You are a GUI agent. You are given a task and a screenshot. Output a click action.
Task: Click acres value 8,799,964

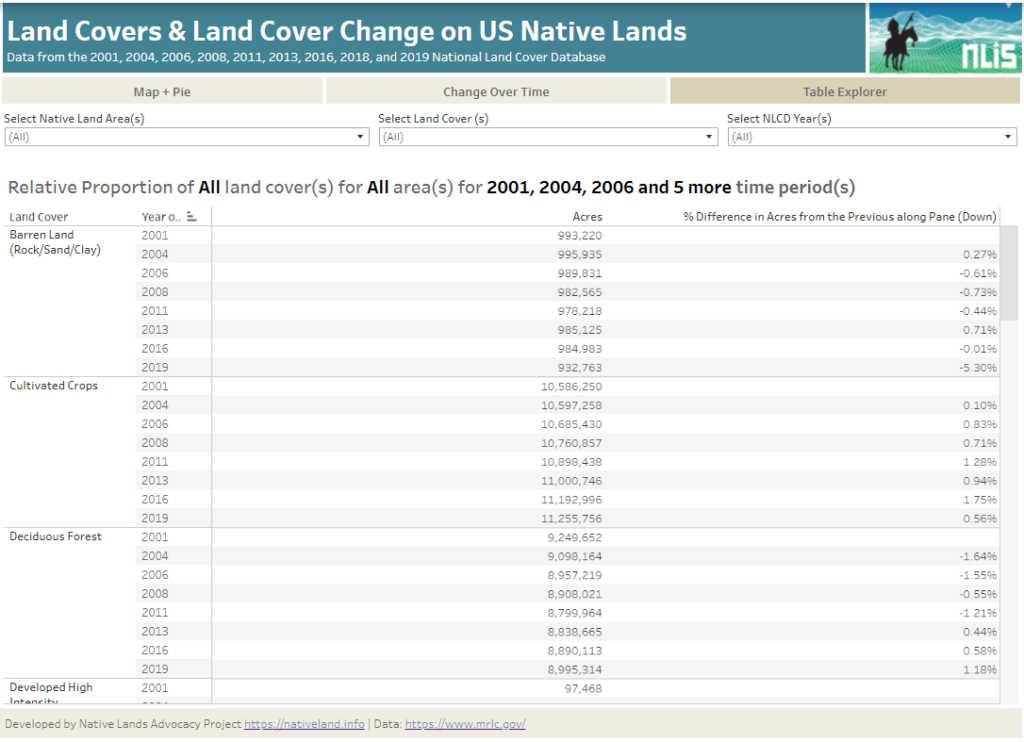pyautogui.click(x=575, y=613)
